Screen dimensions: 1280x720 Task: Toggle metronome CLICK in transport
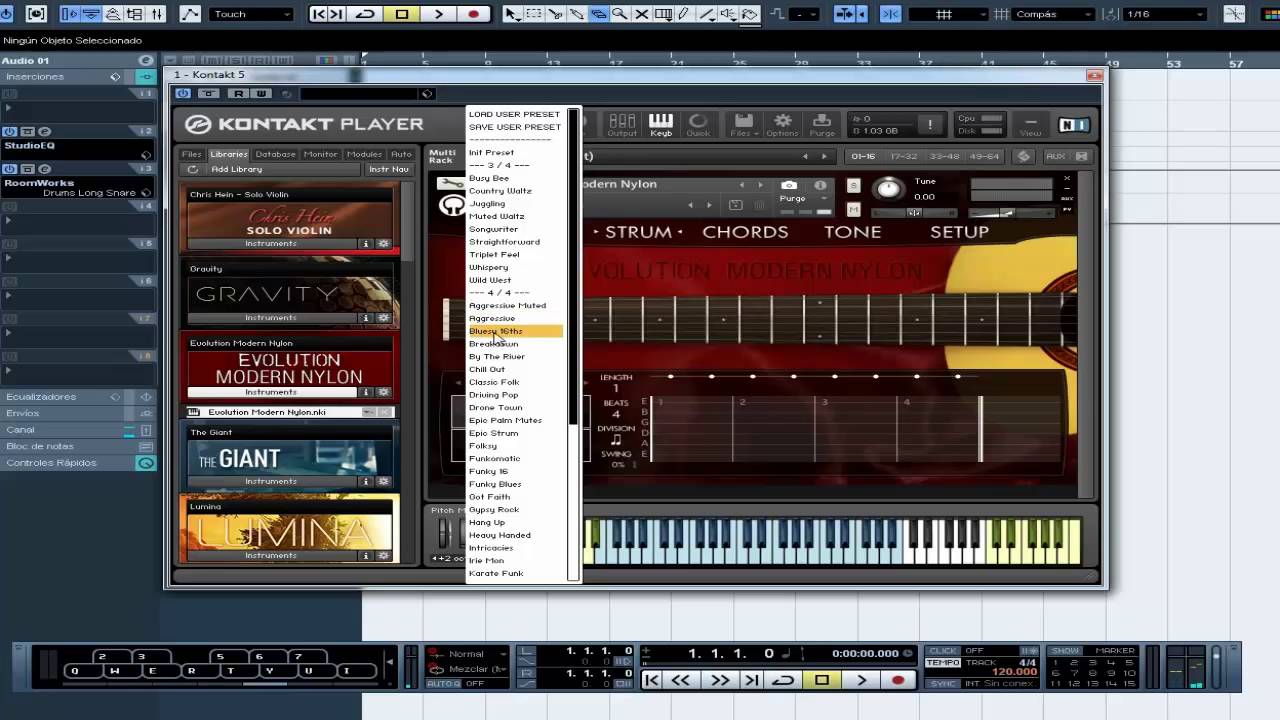pyautogui.click(x=943, y=651)
